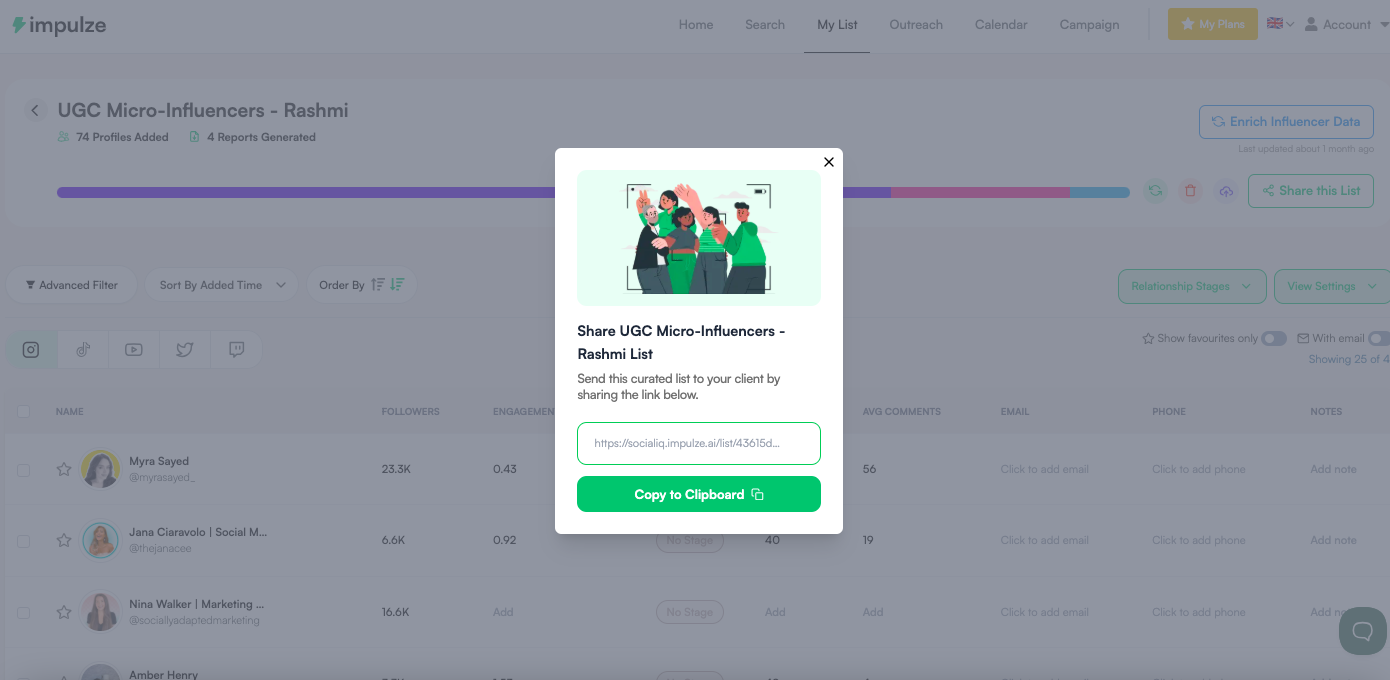Image resolution: width=1390 pixels, height=680 pixels.
Task: Open the View Settings dropdown
Action: coord(1332,286)
